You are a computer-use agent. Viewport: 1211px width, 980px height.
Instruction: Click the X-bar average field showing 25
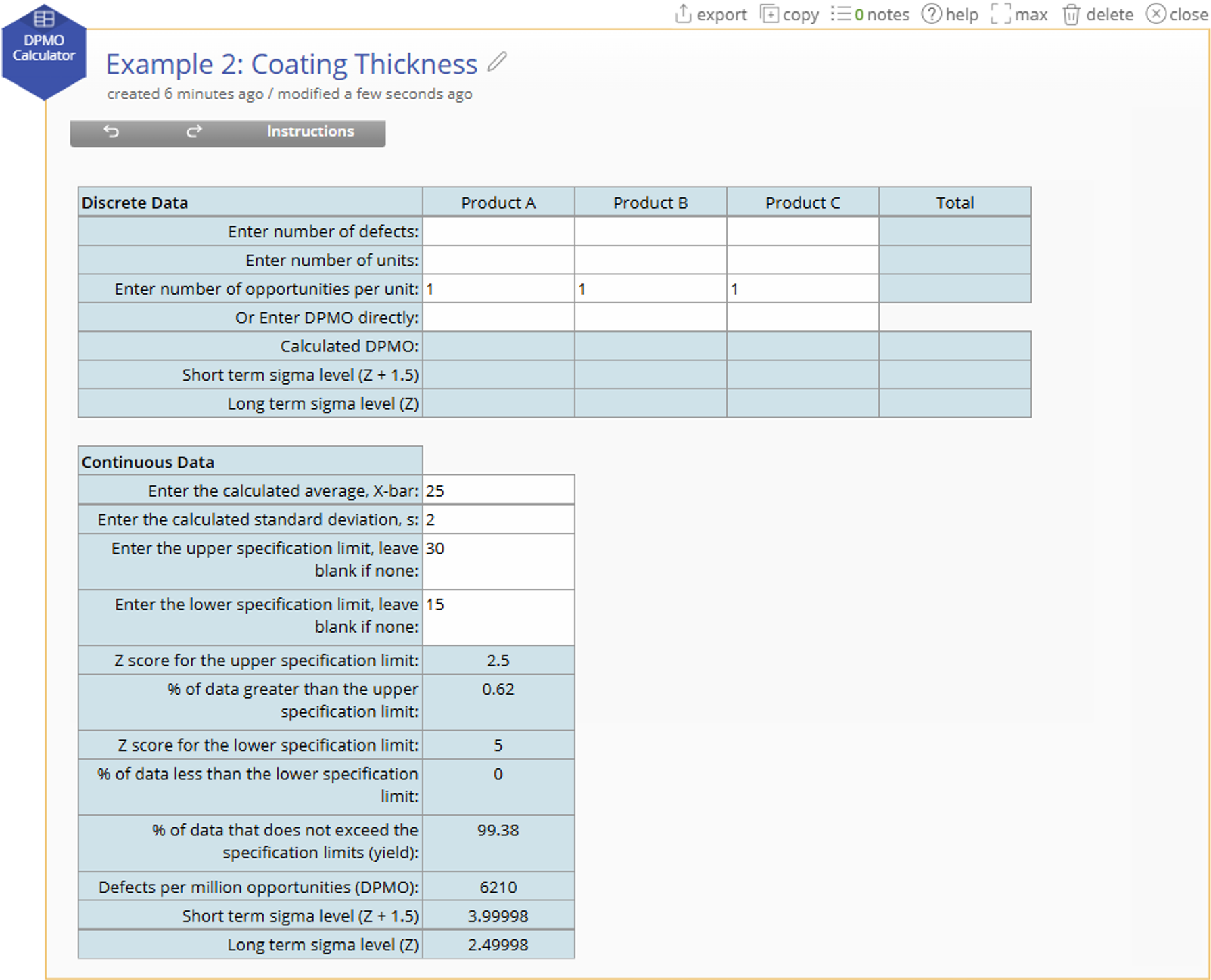click(498, 491)
